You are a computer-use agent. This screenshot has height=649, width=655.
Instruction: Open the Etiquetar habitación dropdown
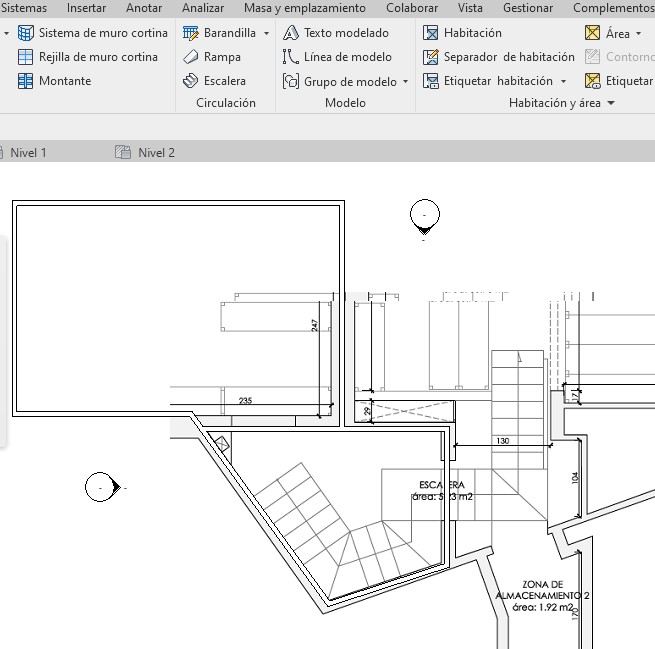[x=564, y=82]
